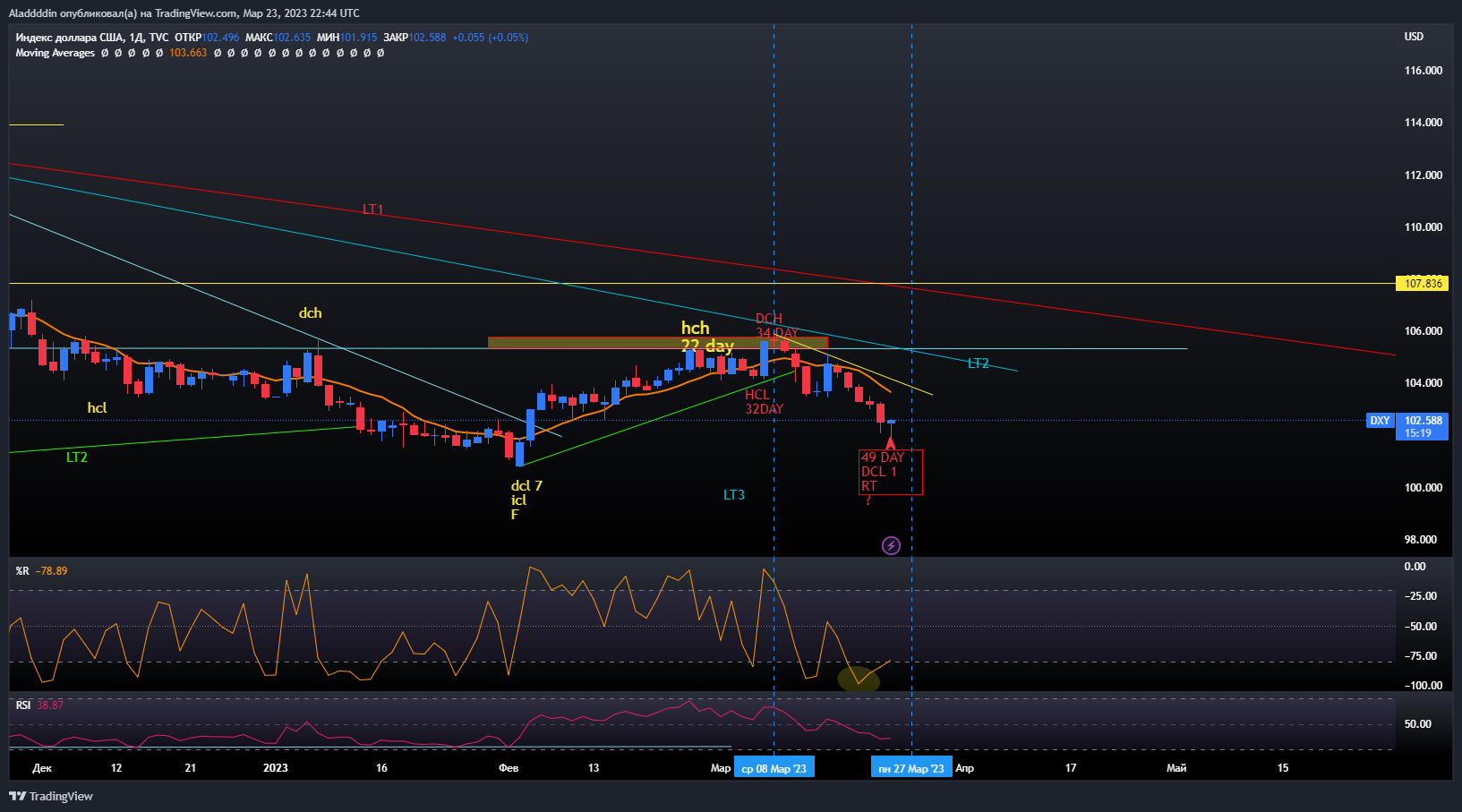Click the -75.00 level on %R scale
Image resolution: width=1462 pixels, height=812 pixels.
pos(1421,656)
